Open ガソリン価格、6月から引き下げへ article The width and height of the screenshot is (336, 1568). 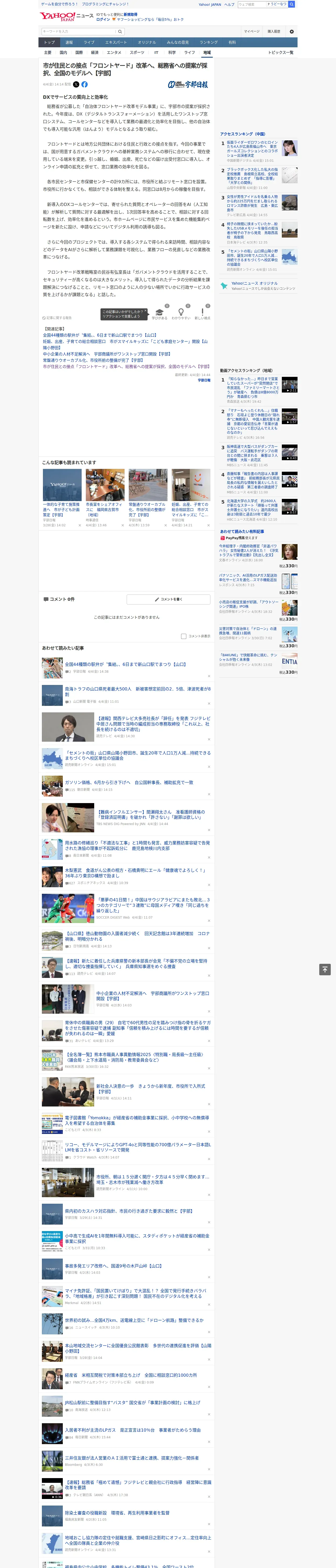click(129, 783)
